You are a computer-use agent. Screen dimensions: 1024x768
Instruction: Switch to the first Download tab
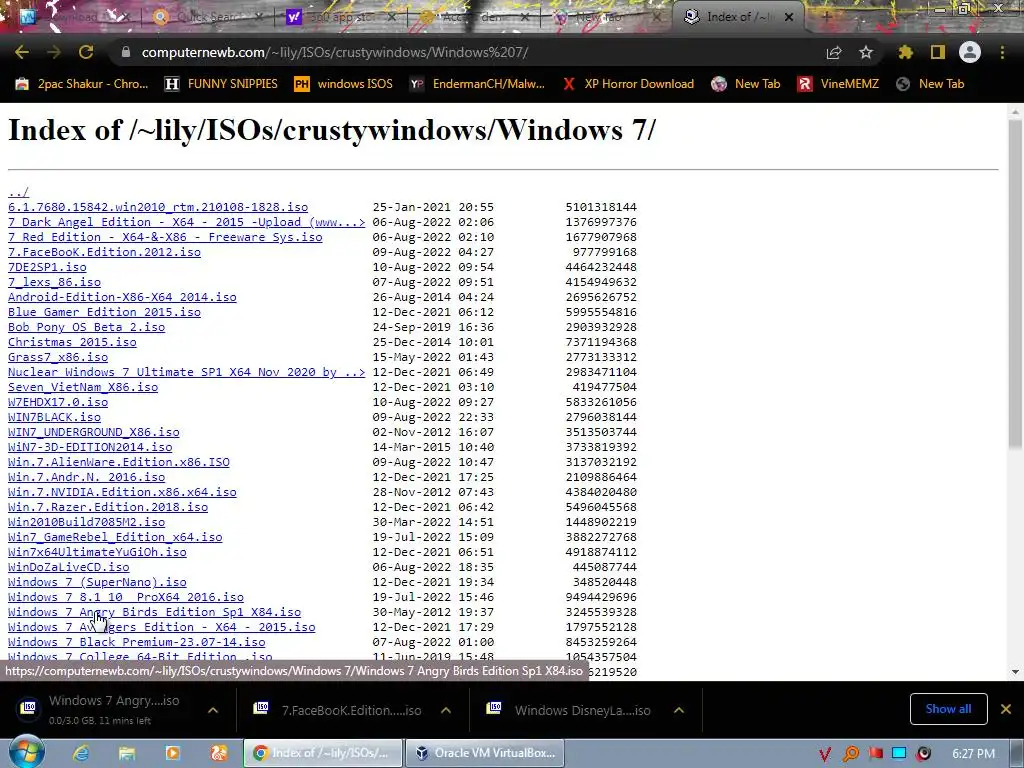[75, 17]
